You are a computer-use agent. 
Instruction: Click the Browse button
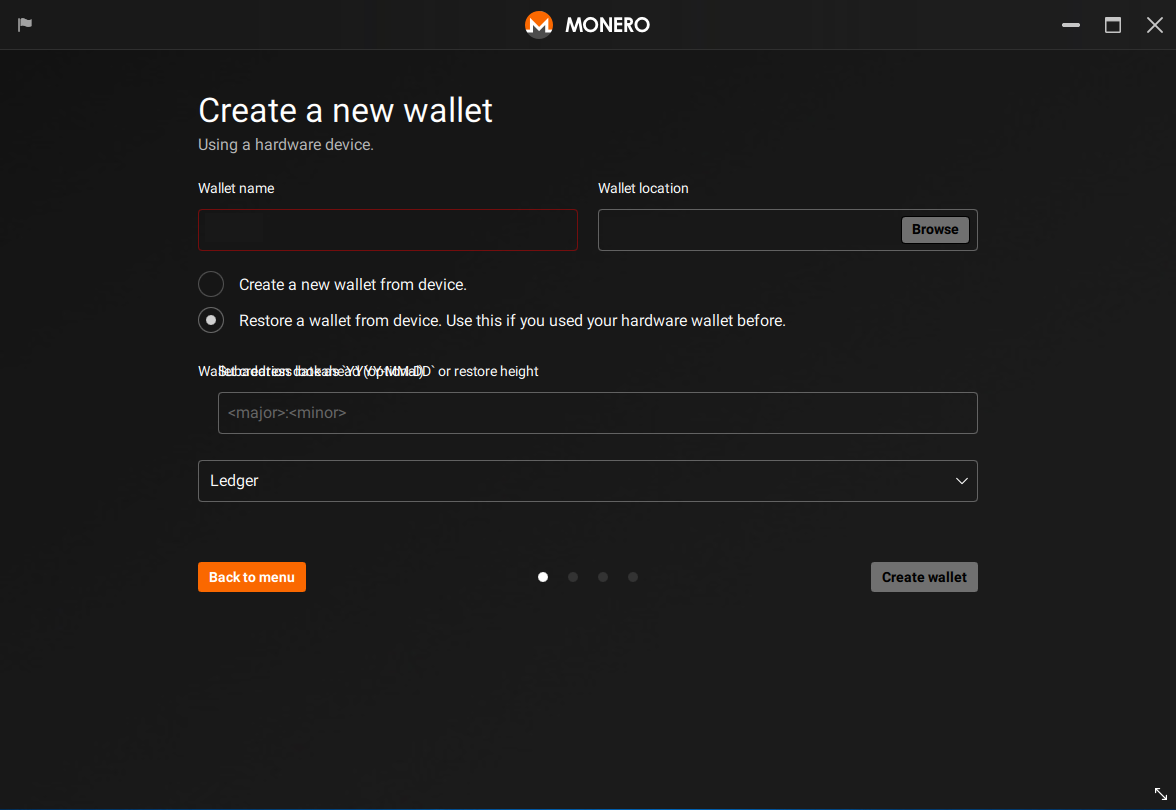[x=934, y=230]
